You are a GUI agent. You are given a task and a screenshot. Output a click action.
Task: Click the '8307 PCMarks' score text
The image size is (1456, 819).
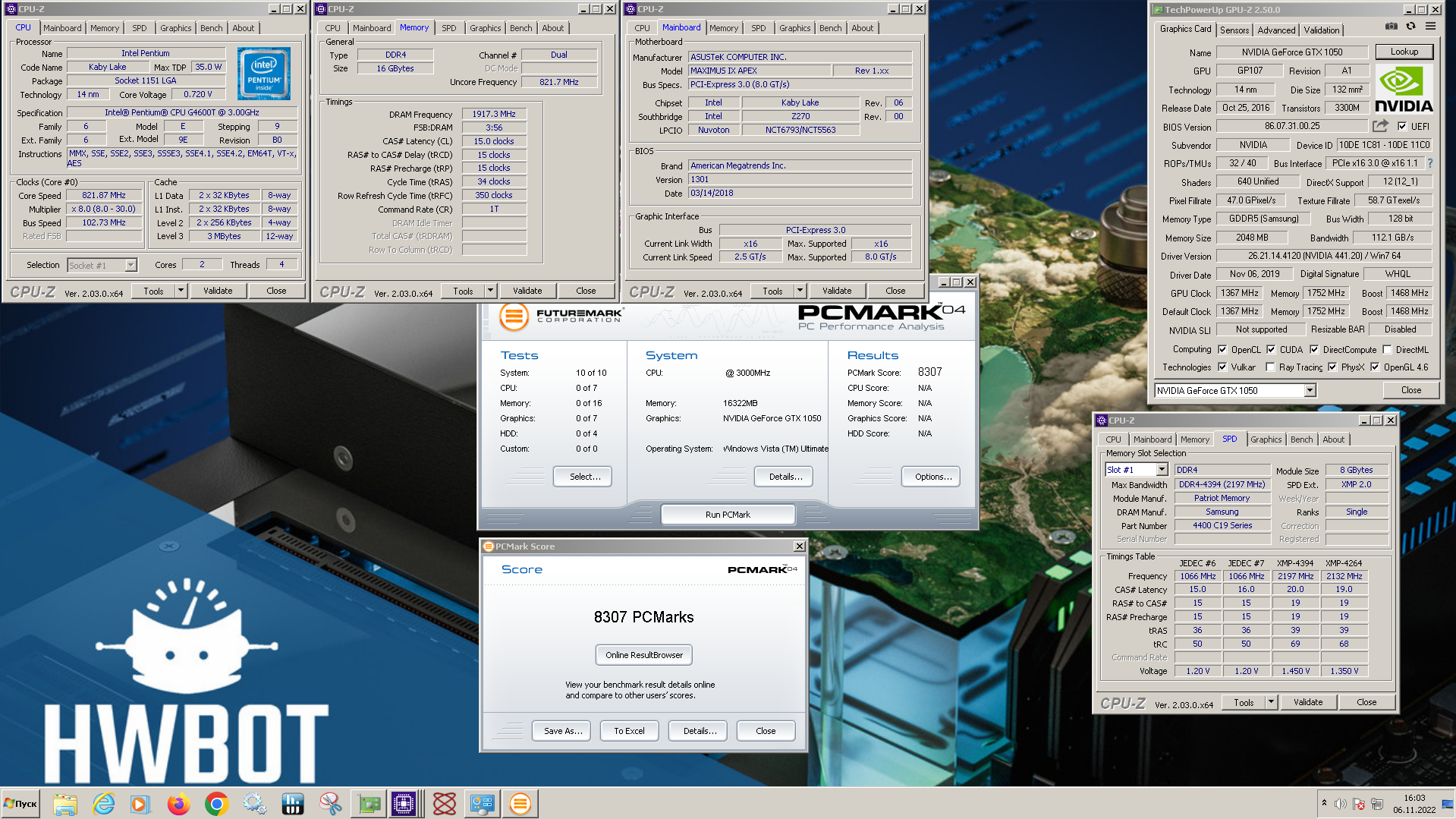[x=643, y=617]
